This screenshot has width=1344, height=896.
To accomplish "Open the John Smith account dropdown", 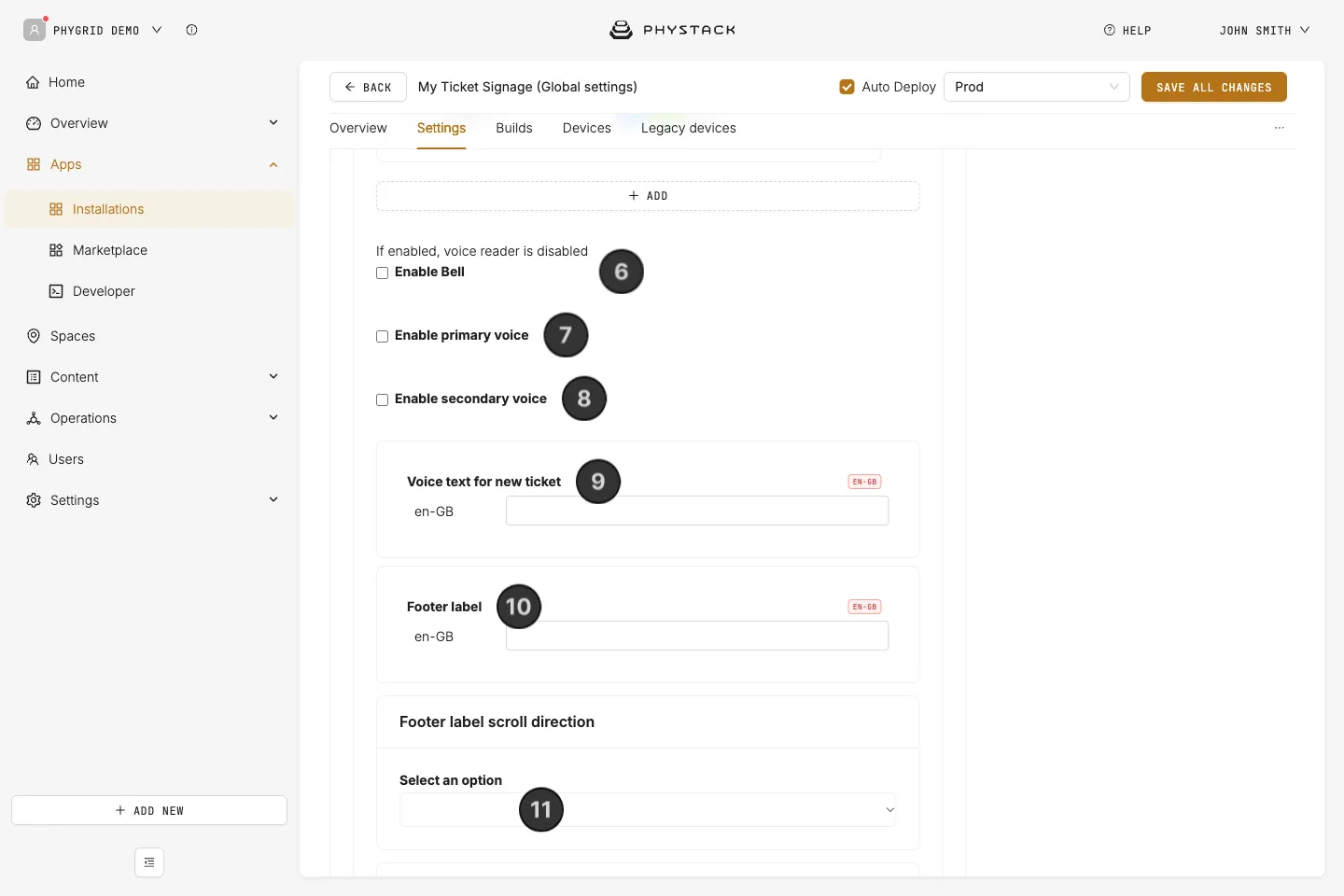I will point(1265,30).
